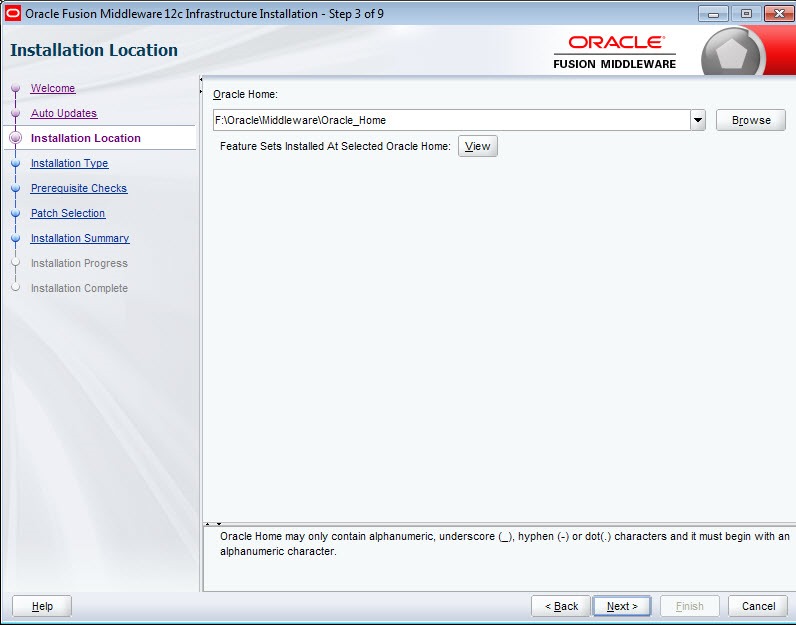Click the Oracle Home label
Screen dimensions: 796x628
click(245, 94)
